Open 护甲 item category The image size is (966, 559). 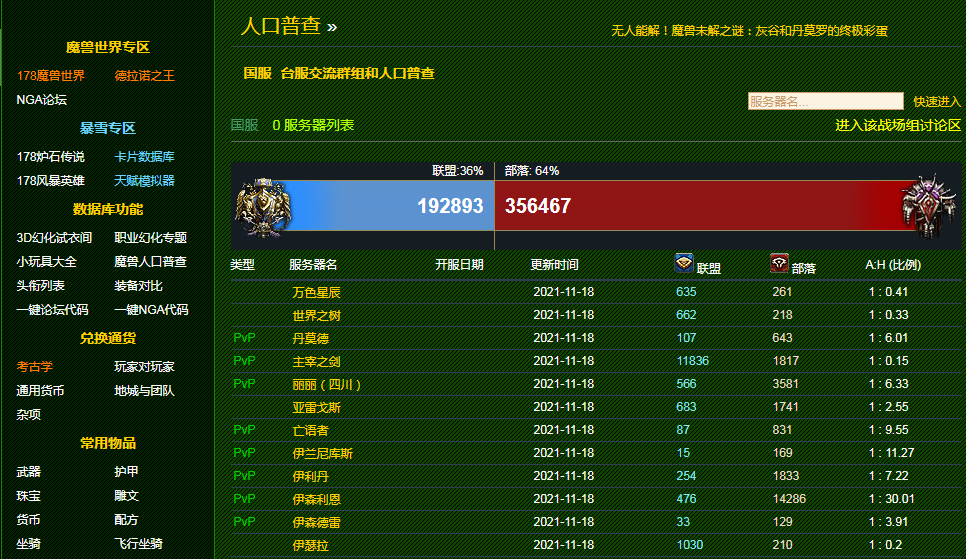(x=126, y=471)
